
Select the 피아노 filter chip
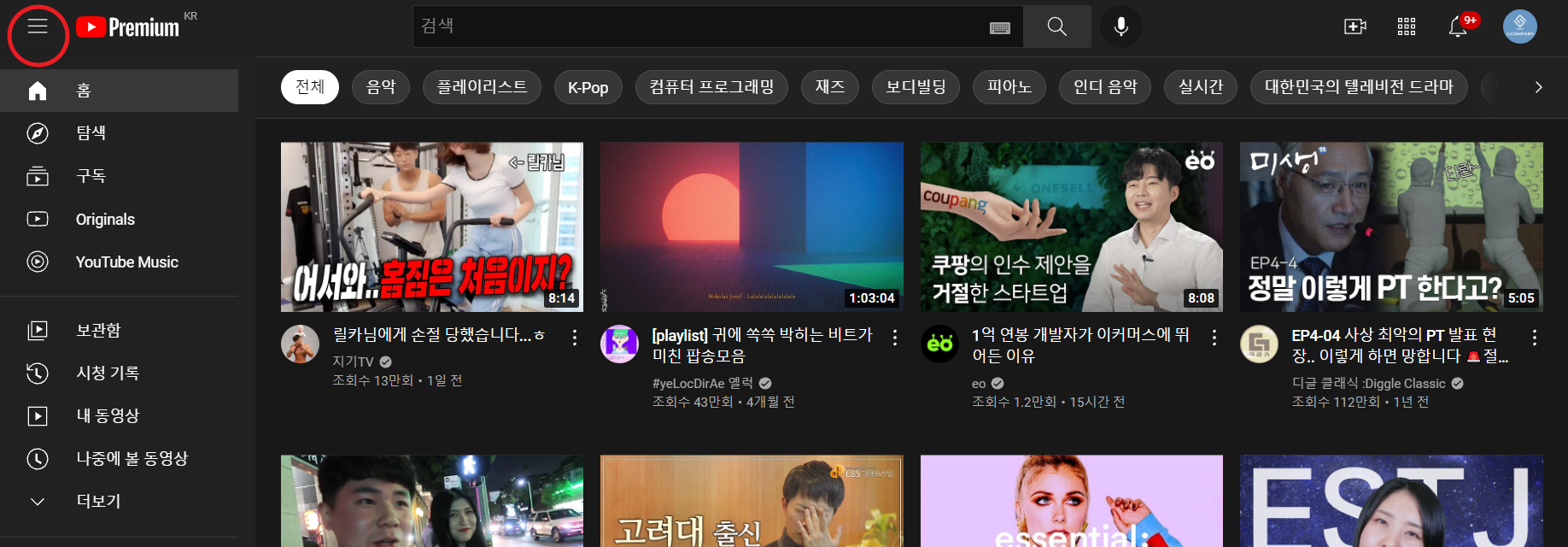1009,87
